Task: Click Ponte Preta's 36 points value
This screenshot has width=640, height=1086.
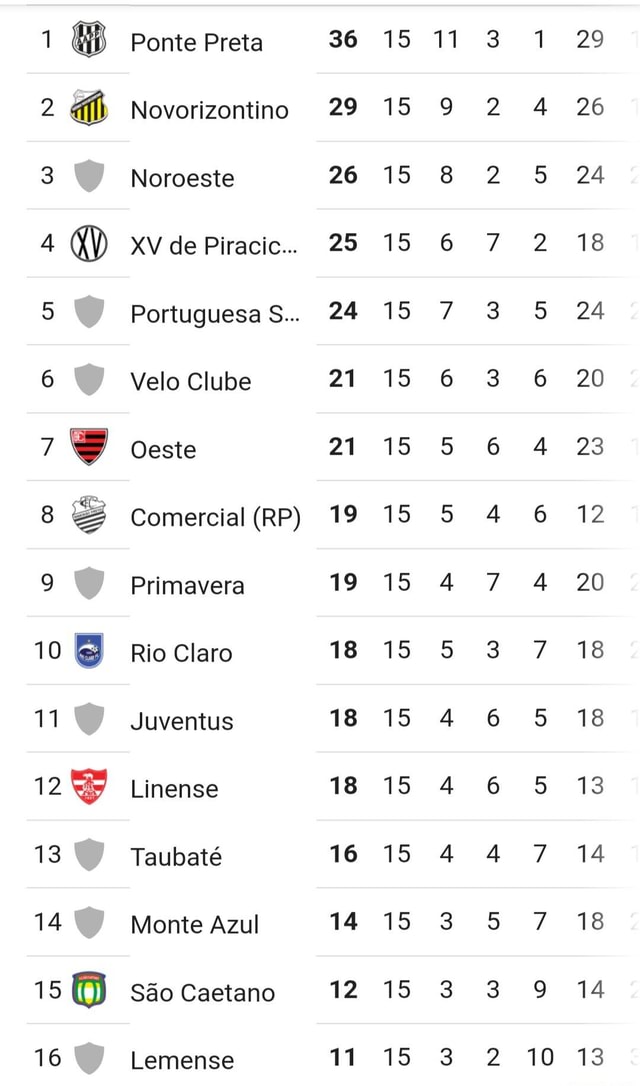Action: pyautogui.click(x=343, y=40)
